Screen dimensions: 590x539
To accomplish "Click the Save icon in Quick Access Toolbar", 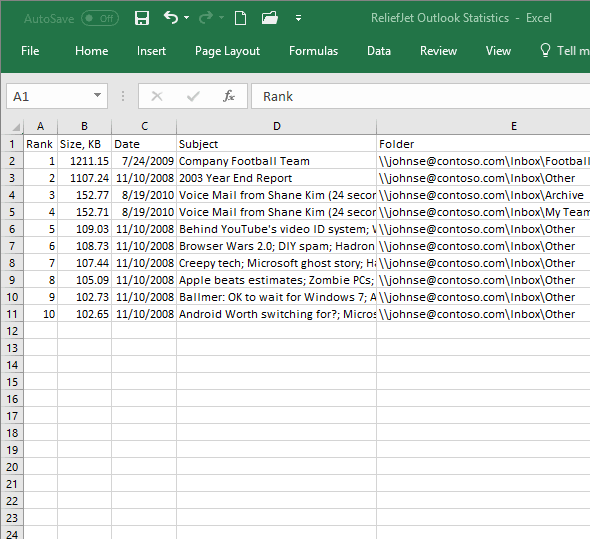I will [142, 18].
